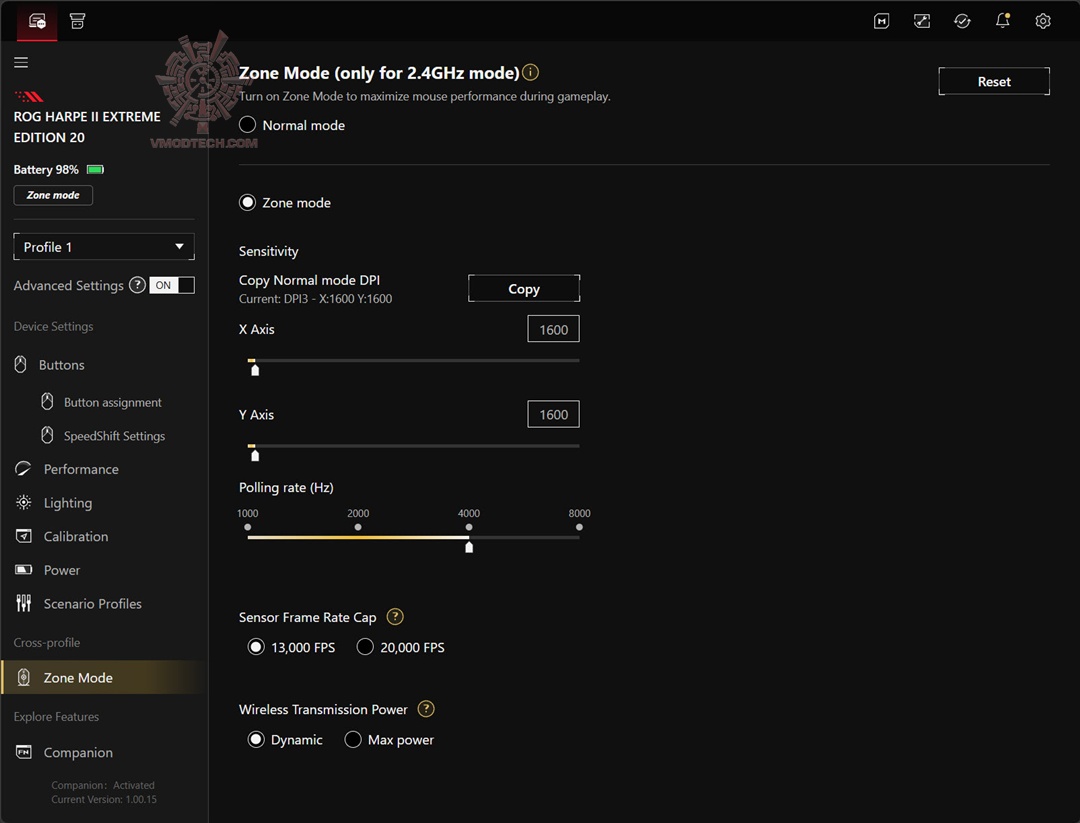Screen dimensions: 1080x823
Task: Open the macro icon in top bar
Action: (881, 21)
